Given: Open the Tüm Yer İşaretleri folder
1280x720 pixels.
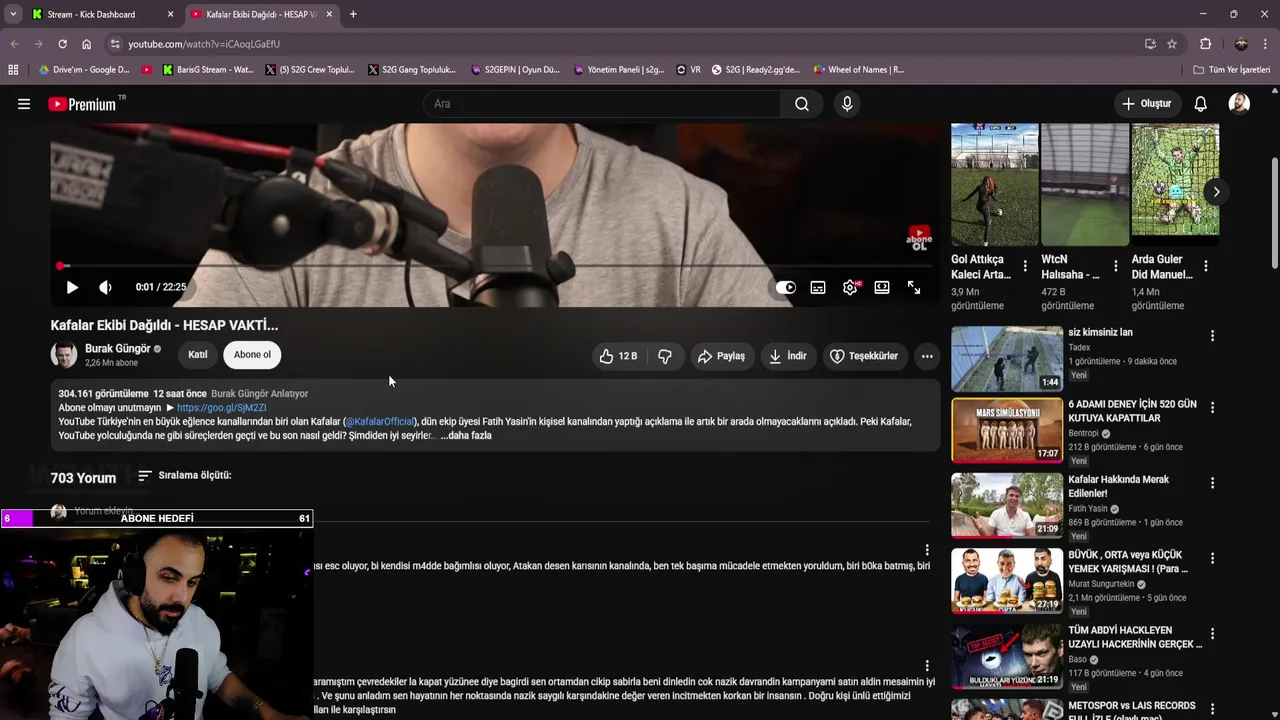Looking at the screenshot, I should 1232,70.
